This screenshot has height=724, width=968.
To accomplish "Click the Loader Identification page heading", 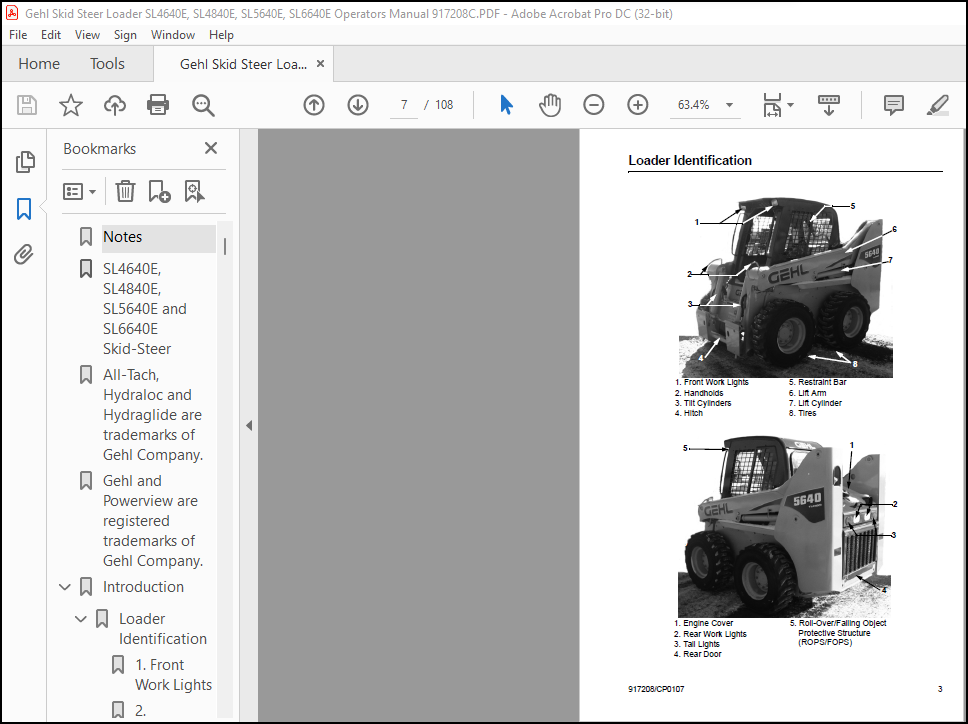I will [x=690, y=160].
